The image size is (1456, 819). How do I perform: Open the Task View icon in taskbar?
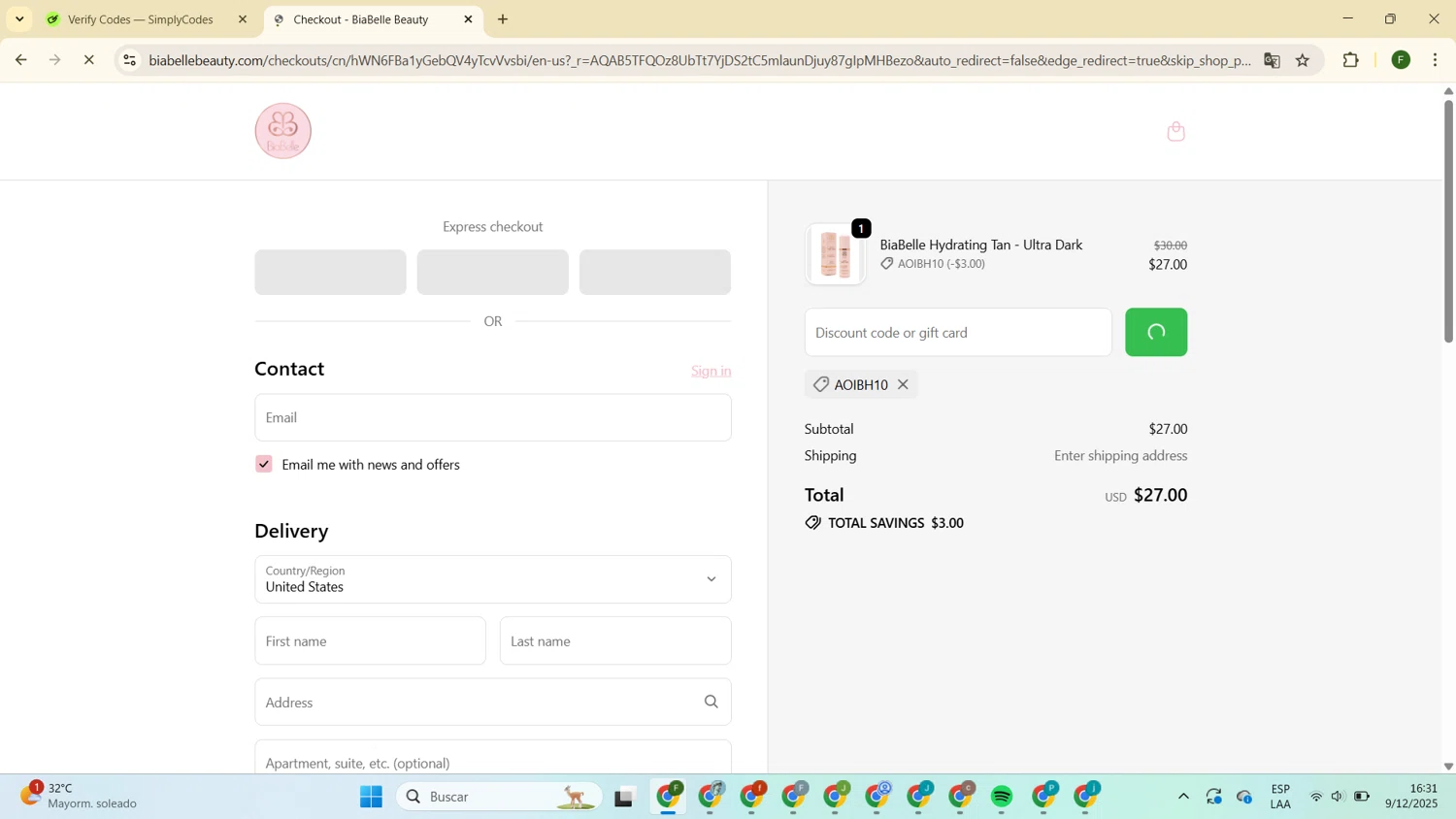tap(624, 798)
